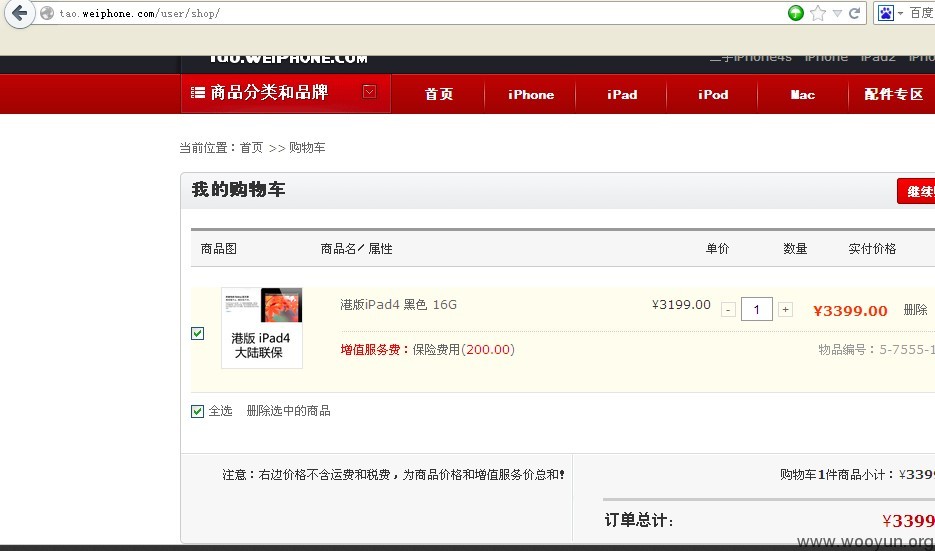Decrease quantity with minus button
935x551 pixels.
coord(728,309)
